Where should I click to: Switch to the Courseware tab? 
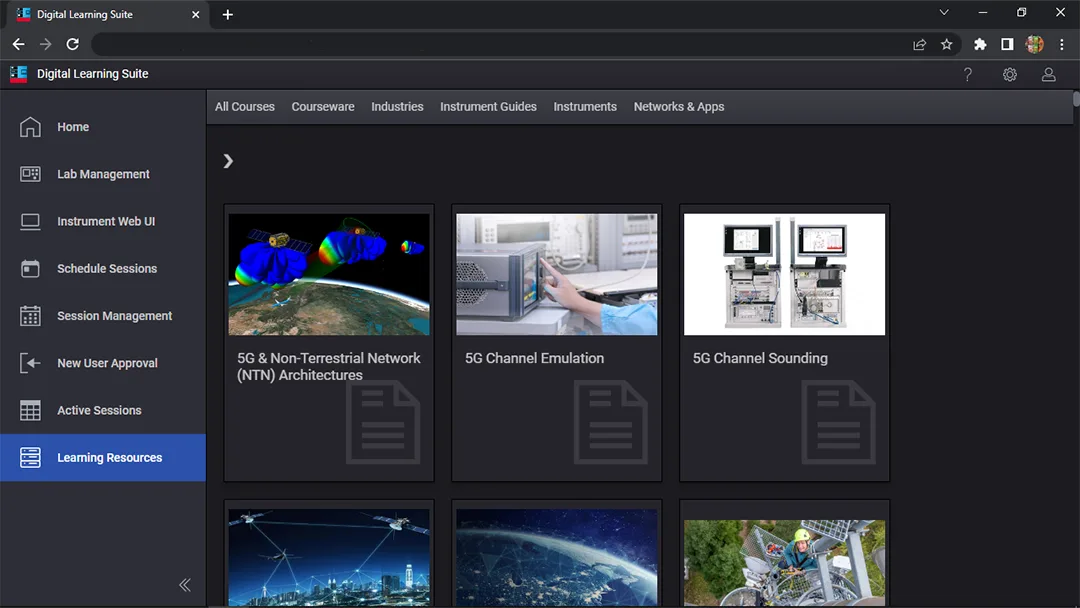pos(323,107)
